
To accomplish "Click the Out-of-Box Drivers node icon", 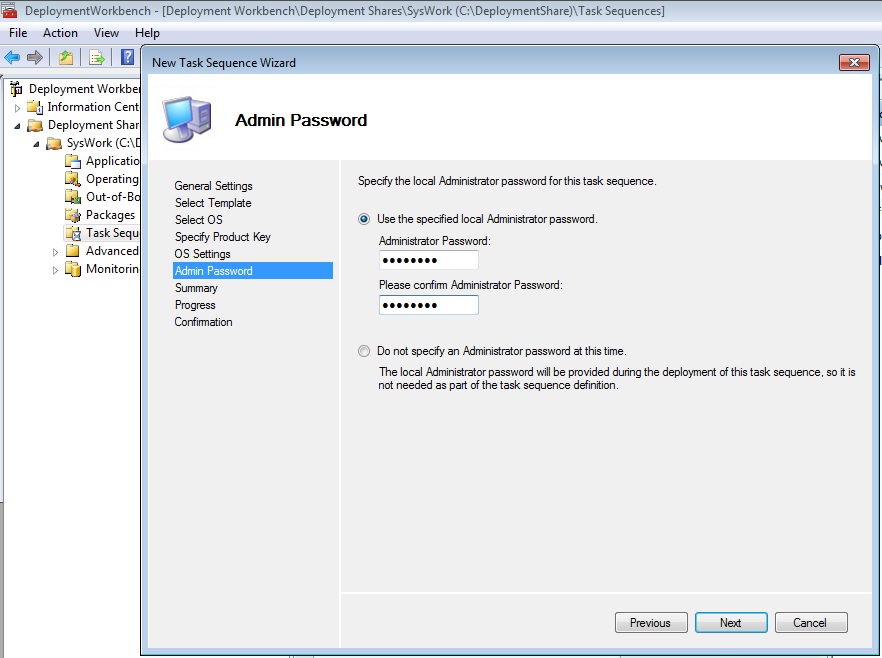I will click(x=73, y=197).
